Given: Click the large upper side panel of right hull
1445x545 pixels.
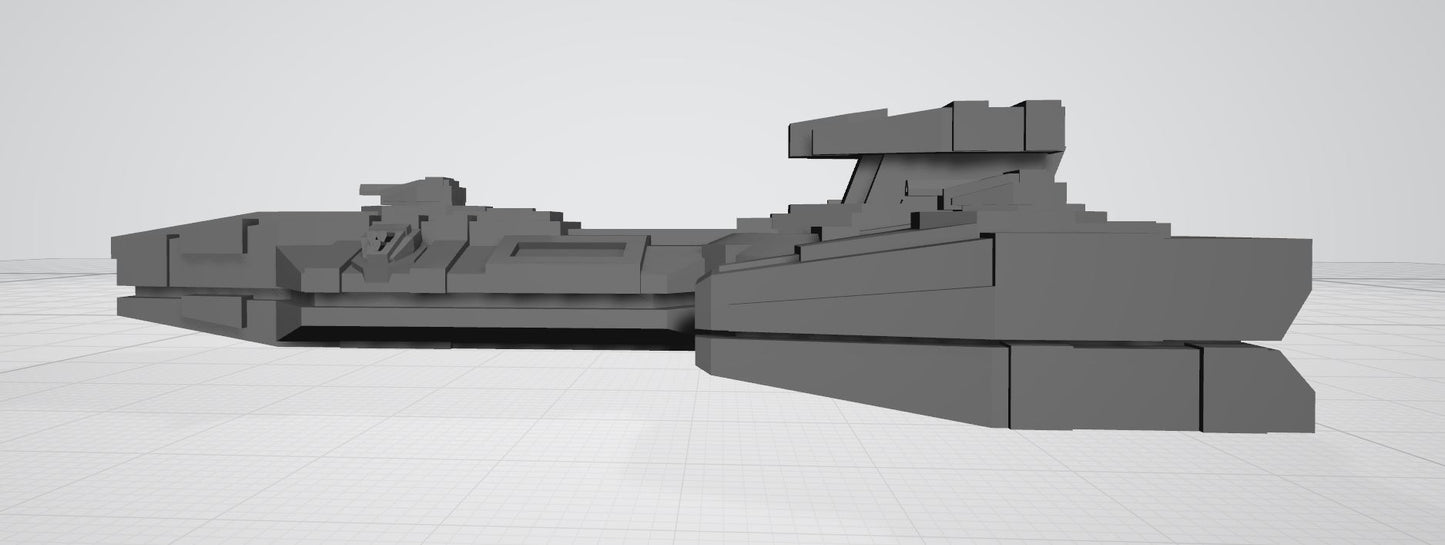Looking at the screenshot, I should tap(1140, 285).
